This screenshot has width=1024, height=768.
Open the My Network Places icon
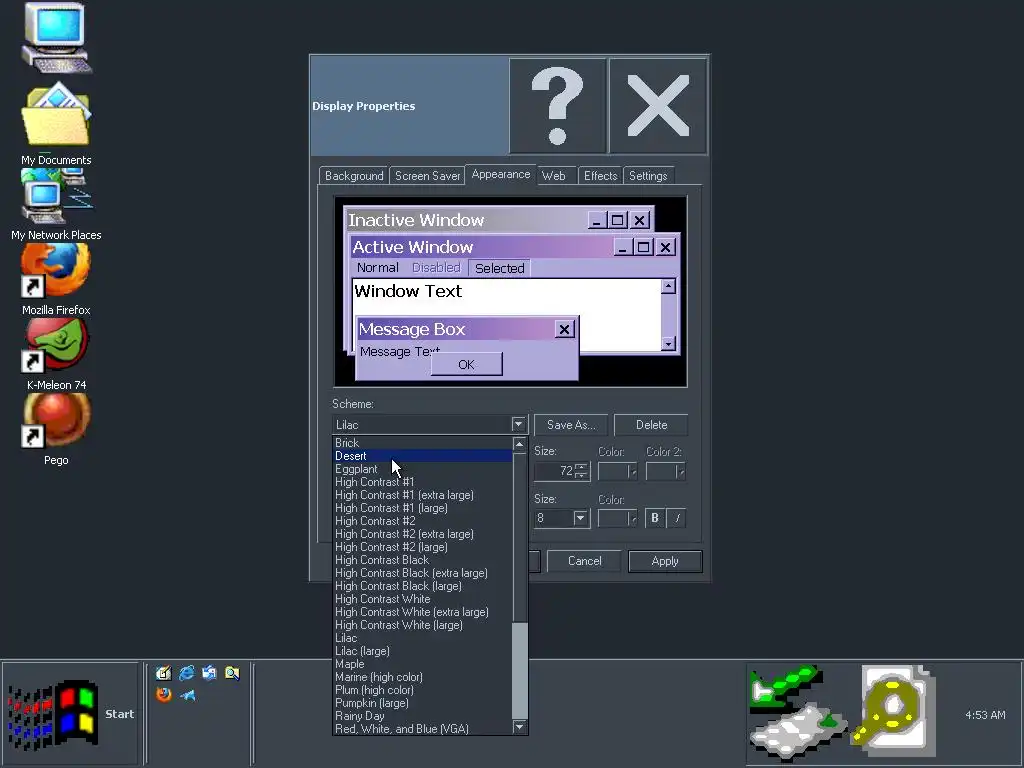[x=56, y=196]
